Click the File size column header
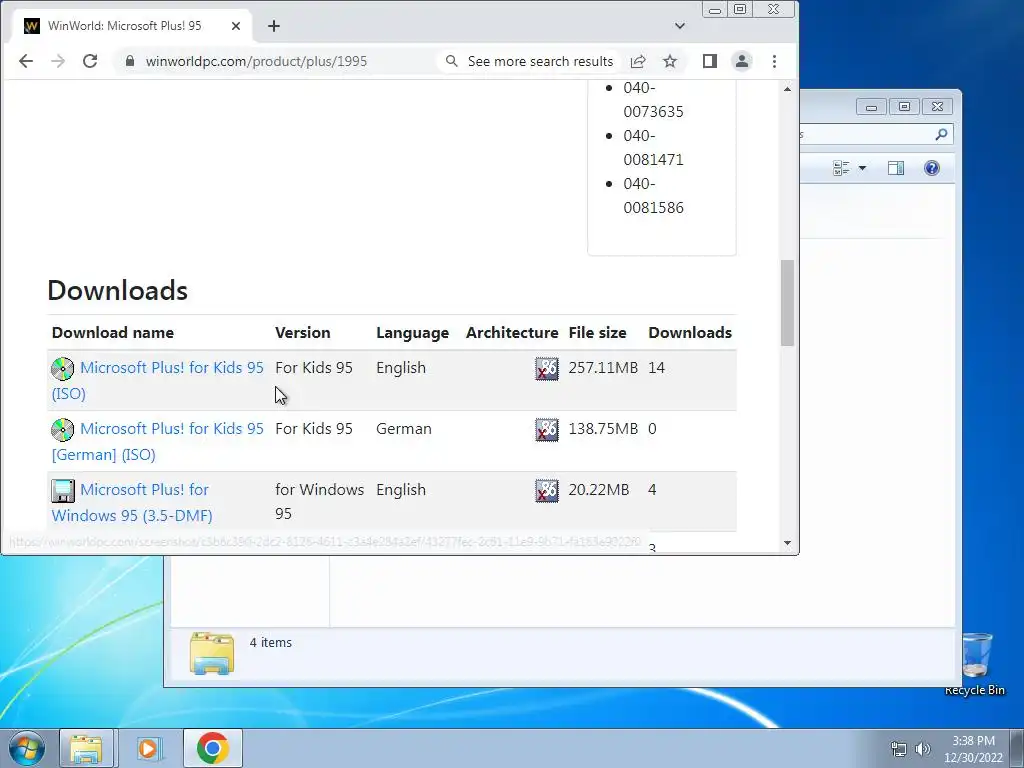Image resolution: width=1024 pixels, height=768 pixels. 597,332
